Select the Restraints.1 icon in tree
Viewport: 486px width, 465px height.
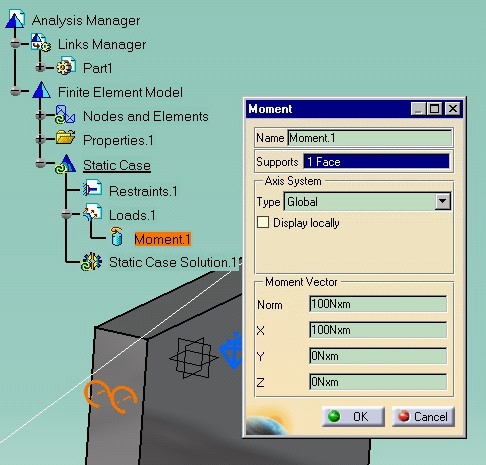coord(92,188)
